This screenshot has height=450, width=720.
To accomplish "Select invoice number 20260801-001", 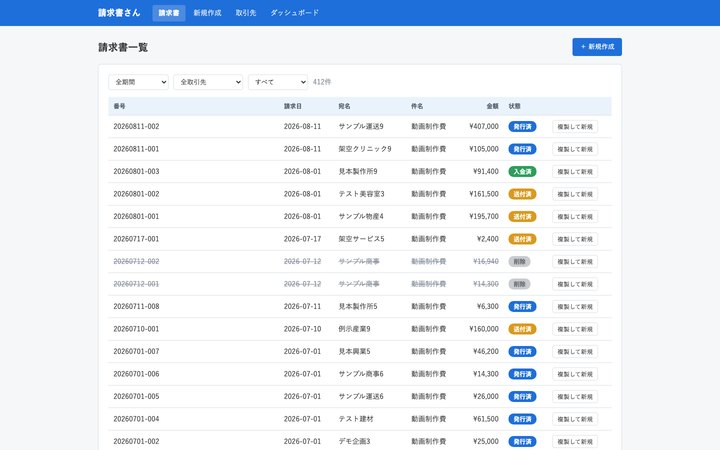I will [136, 216].
